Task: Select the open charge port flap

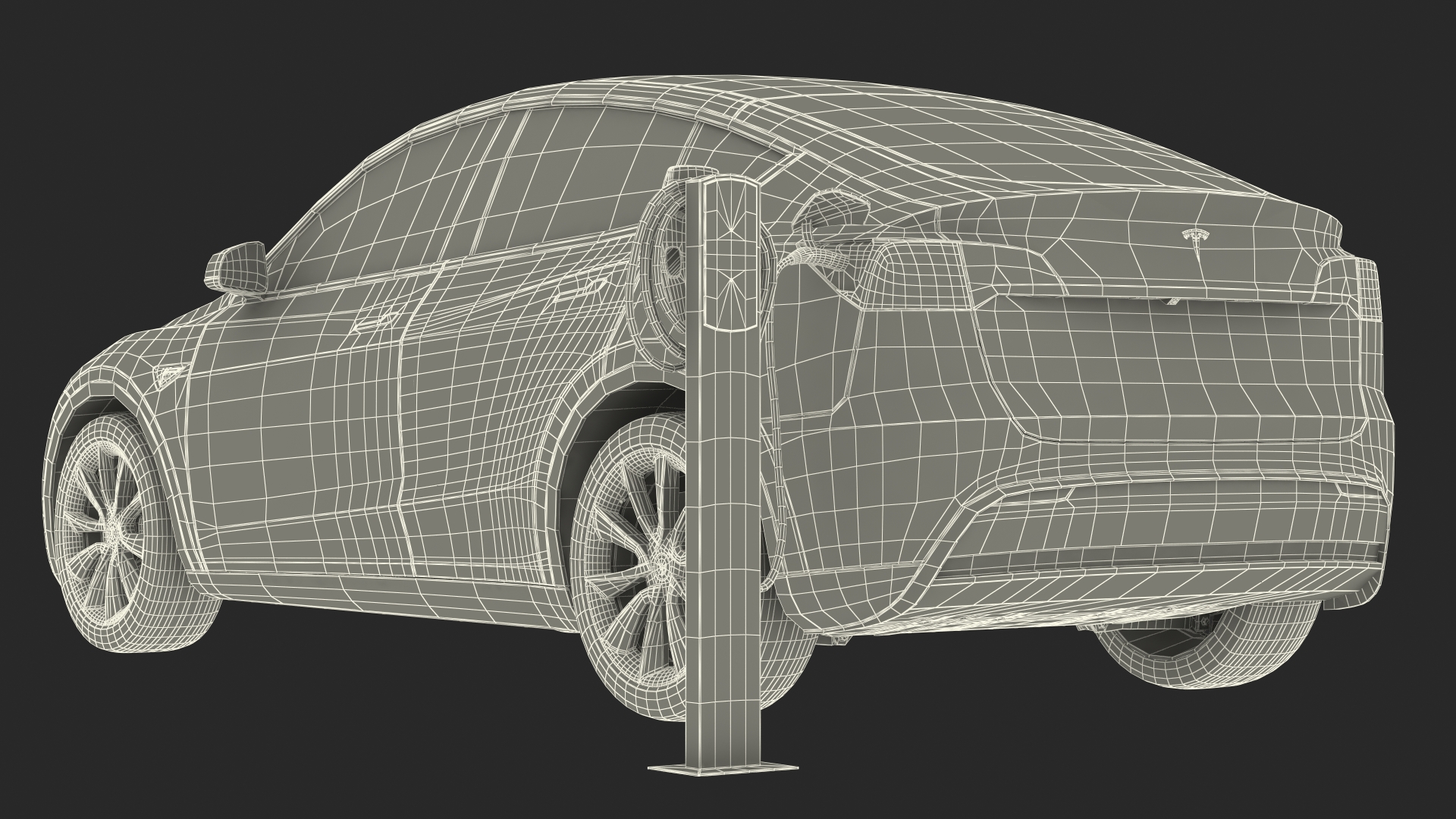Action: coord(832,212)
